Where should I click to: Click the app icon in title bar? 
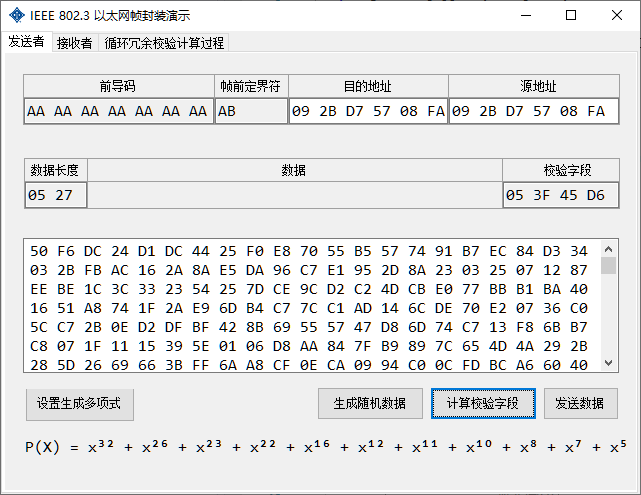(17, 16)
